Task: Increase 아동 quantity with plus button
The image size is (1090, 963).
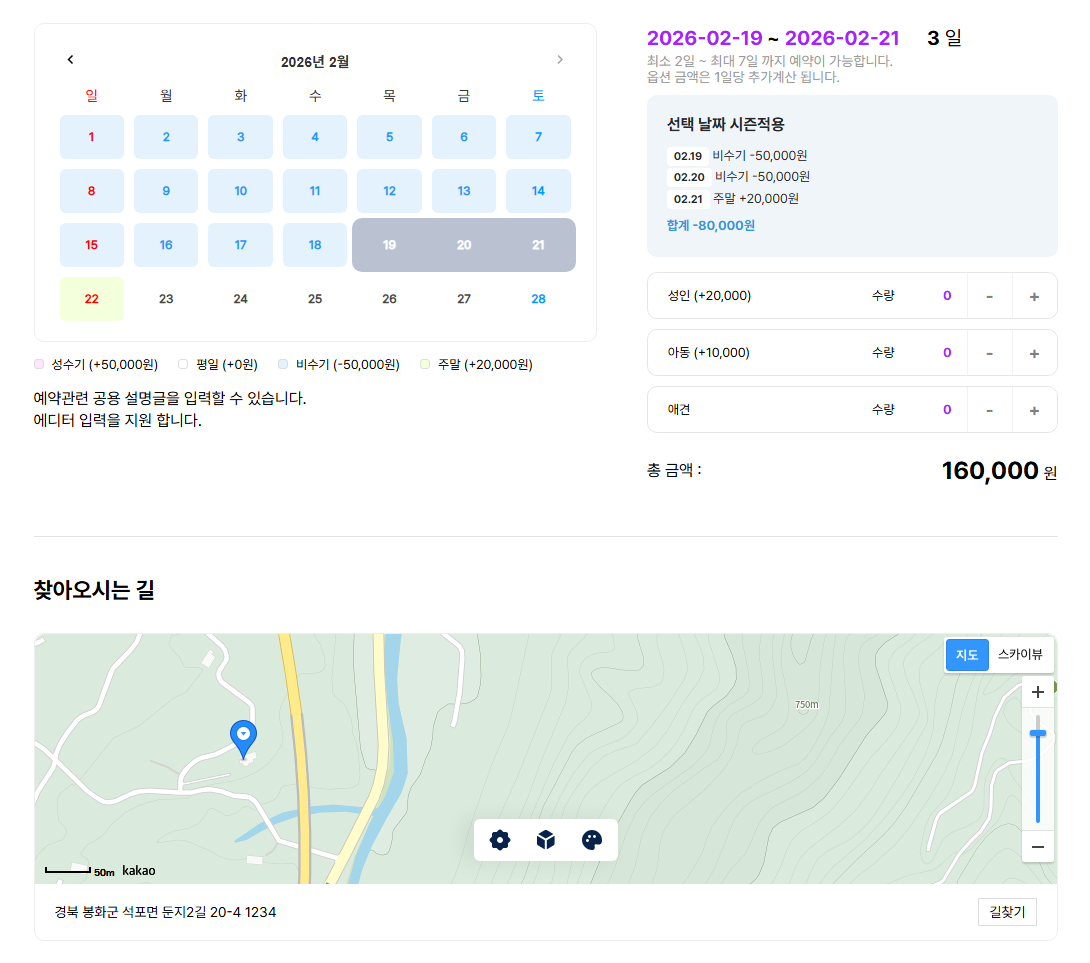Action: pyautogui.click(x=1034, y=353)
